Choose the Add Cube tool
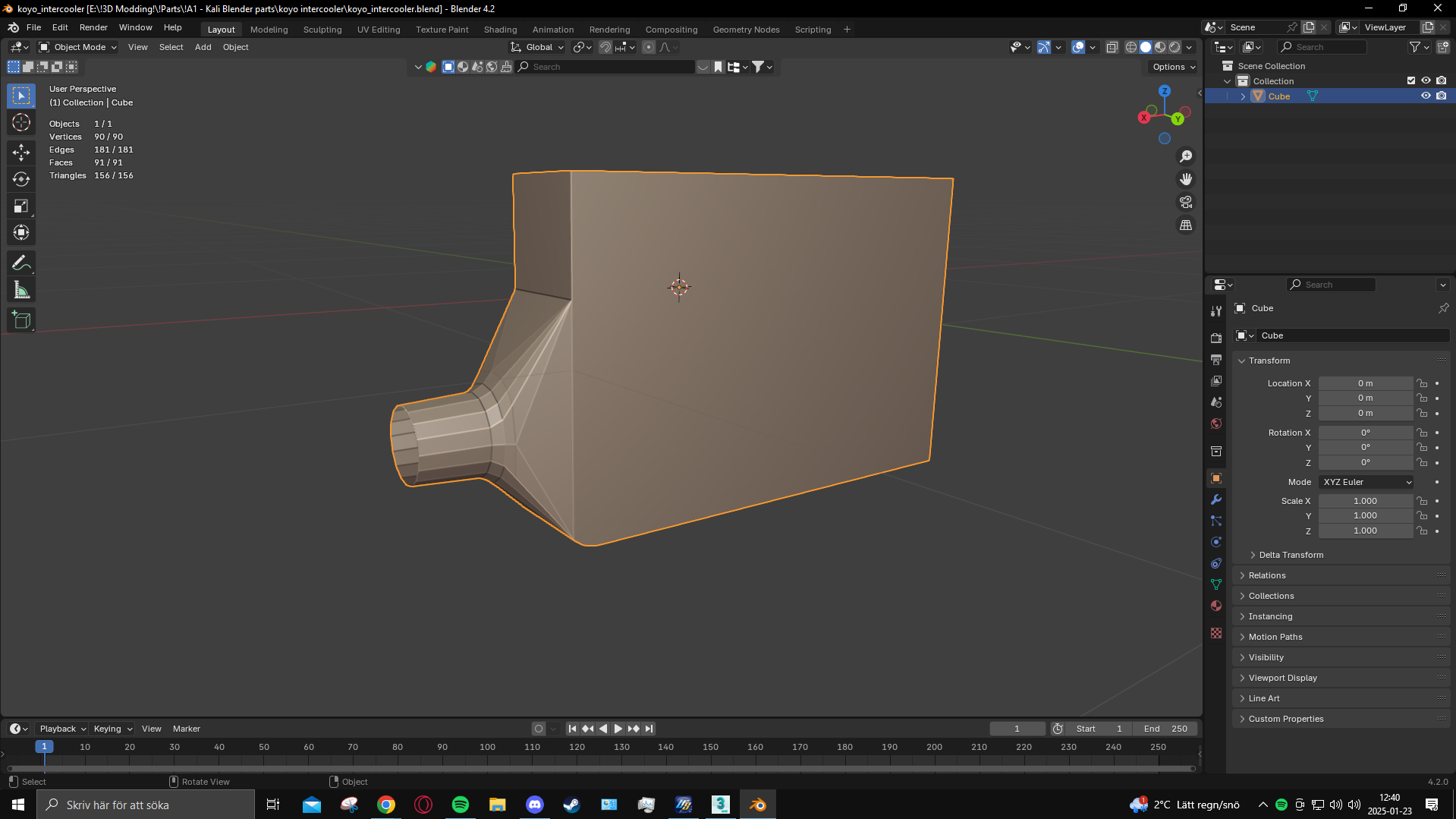The image size is (1456, 819). tap(21, 320)
